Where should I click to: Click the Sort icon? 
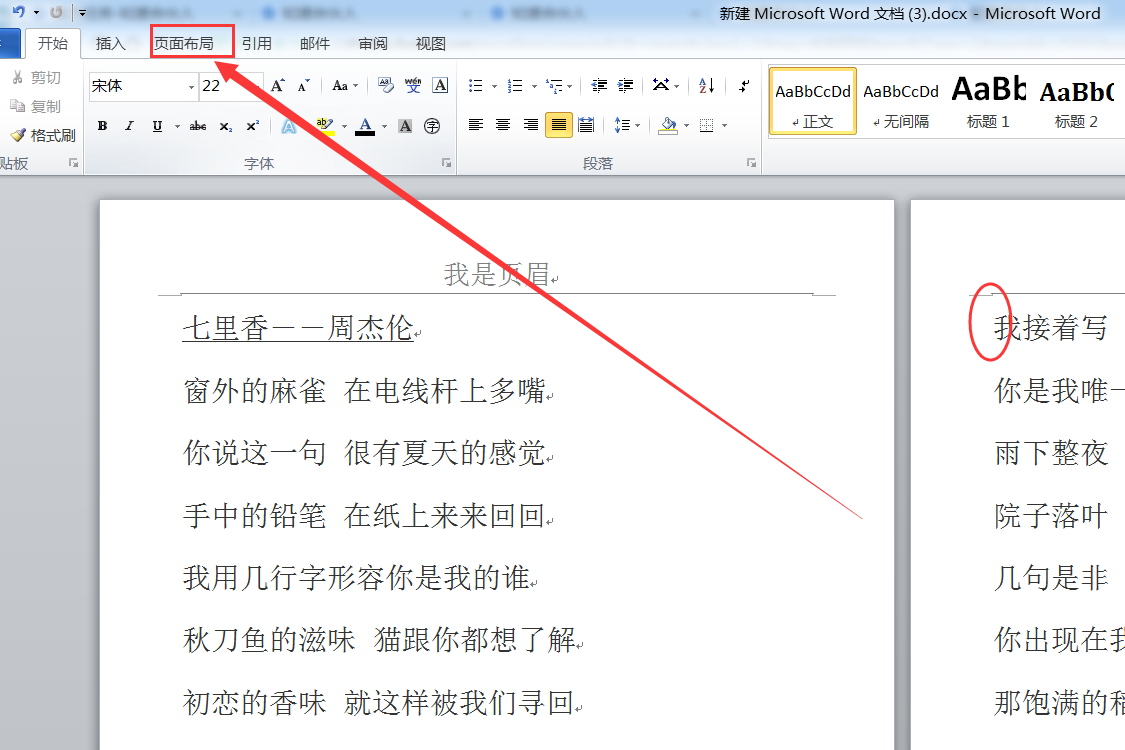707,86
